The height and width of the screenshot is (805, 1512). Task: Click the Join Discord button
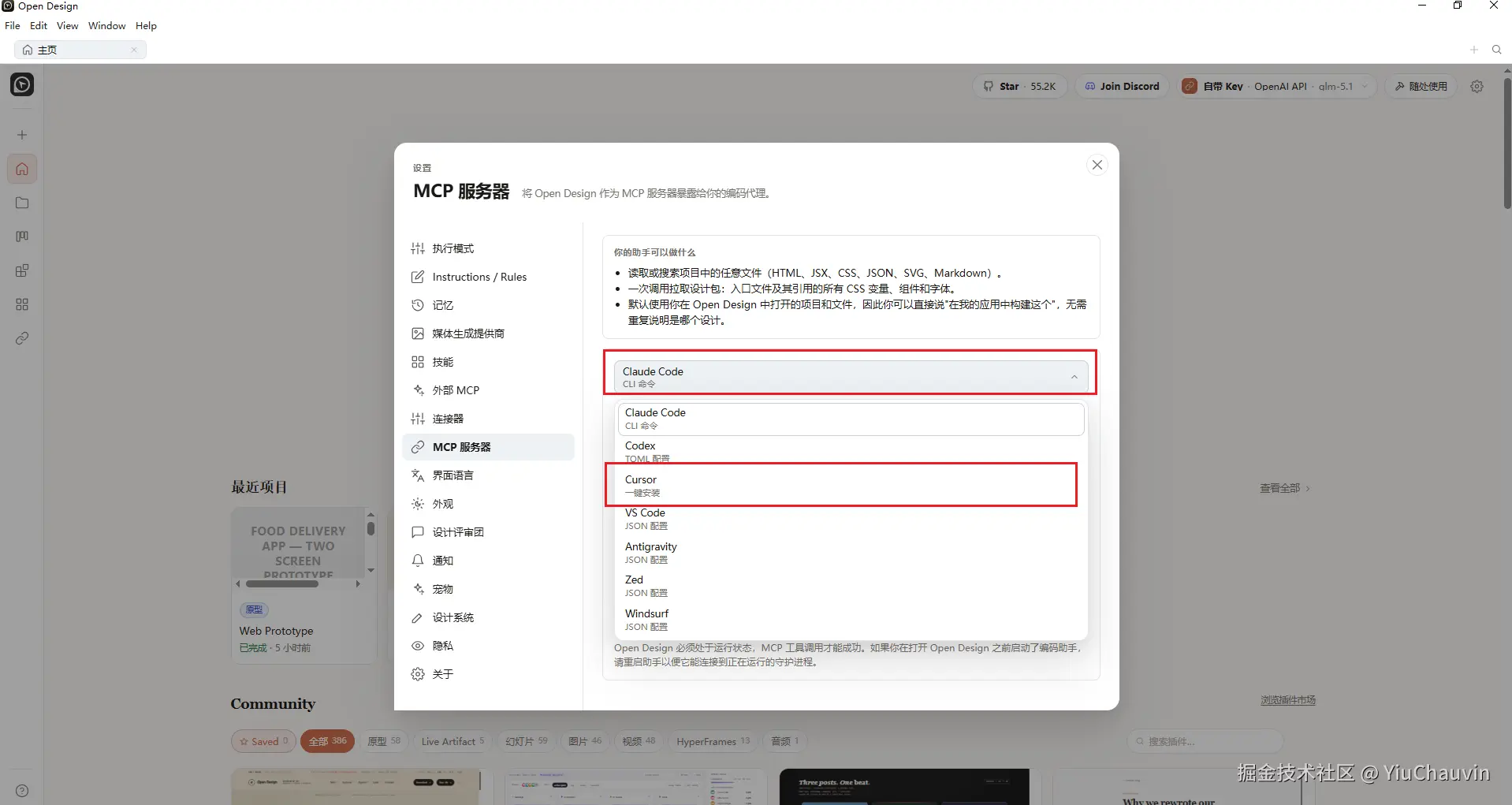[x=1123, y=87]
